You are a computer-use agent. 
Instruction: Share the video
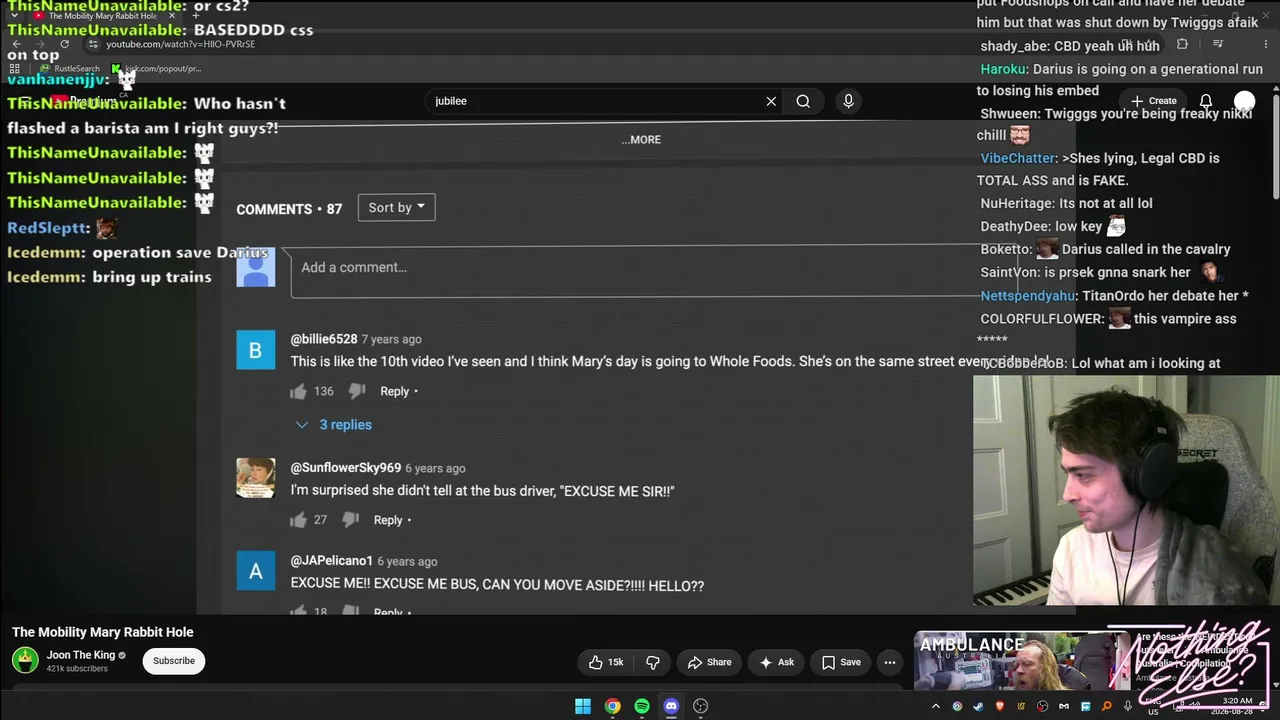pos(709,662)
